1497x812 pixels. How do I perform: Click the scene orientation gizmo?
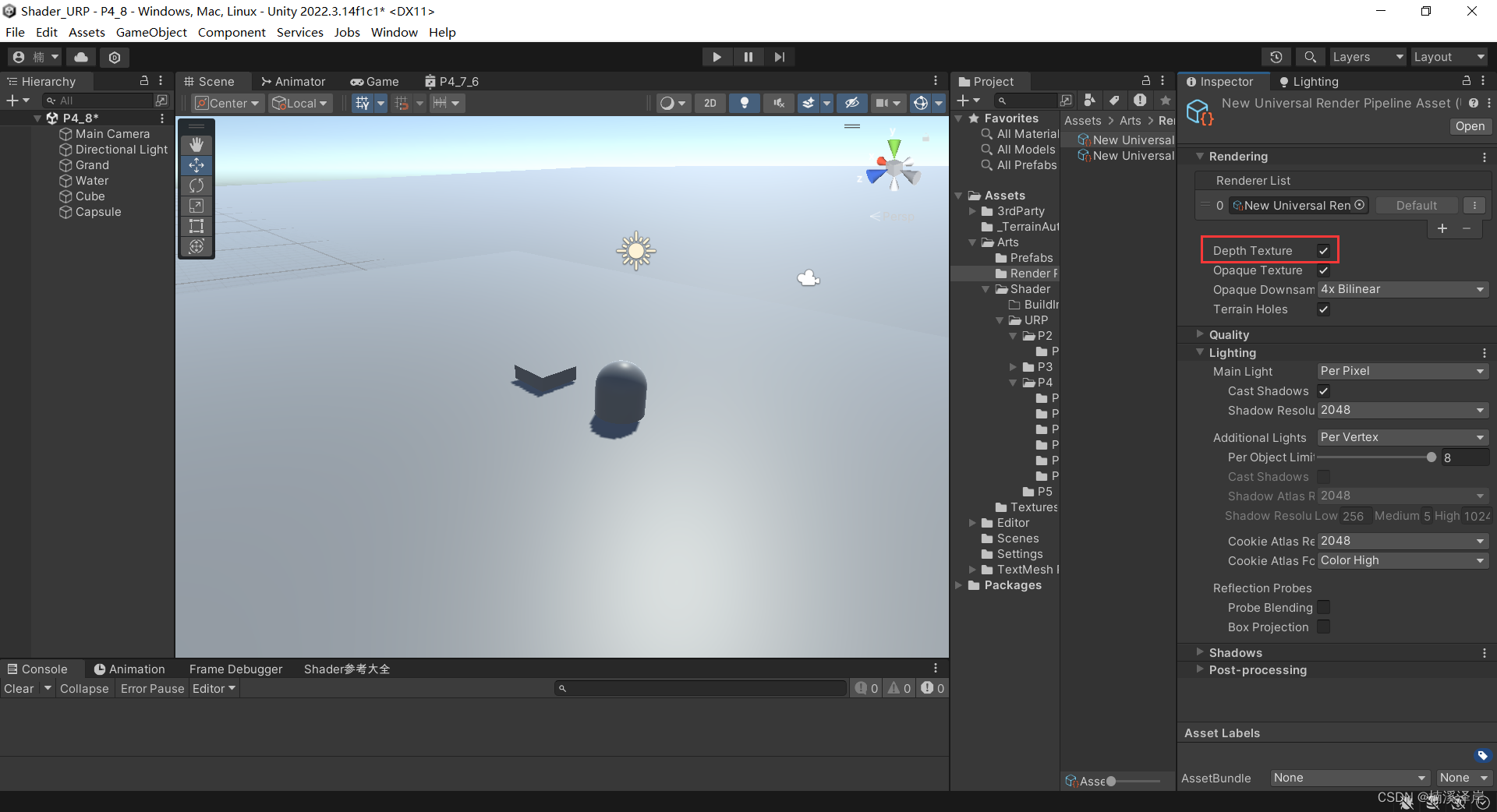coord(894,167)
